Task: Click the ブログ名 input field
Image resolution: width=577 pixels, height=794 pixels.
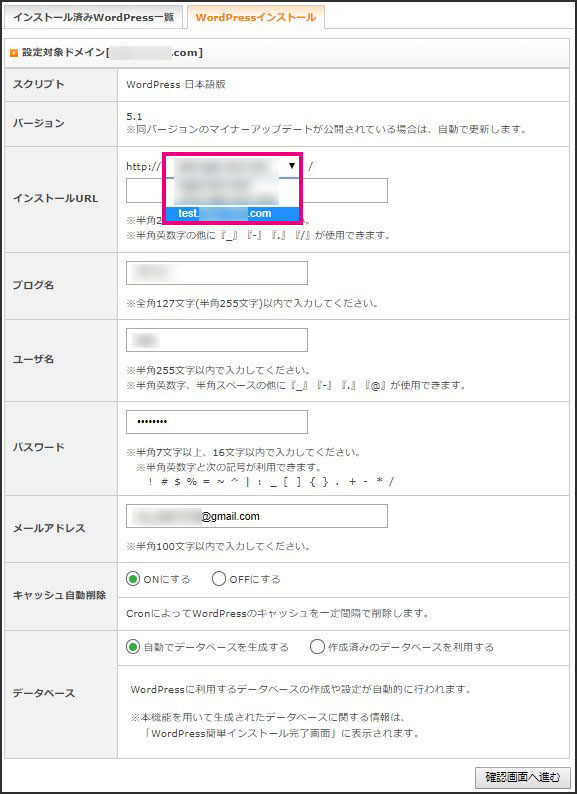Action: tap(217, 273)
